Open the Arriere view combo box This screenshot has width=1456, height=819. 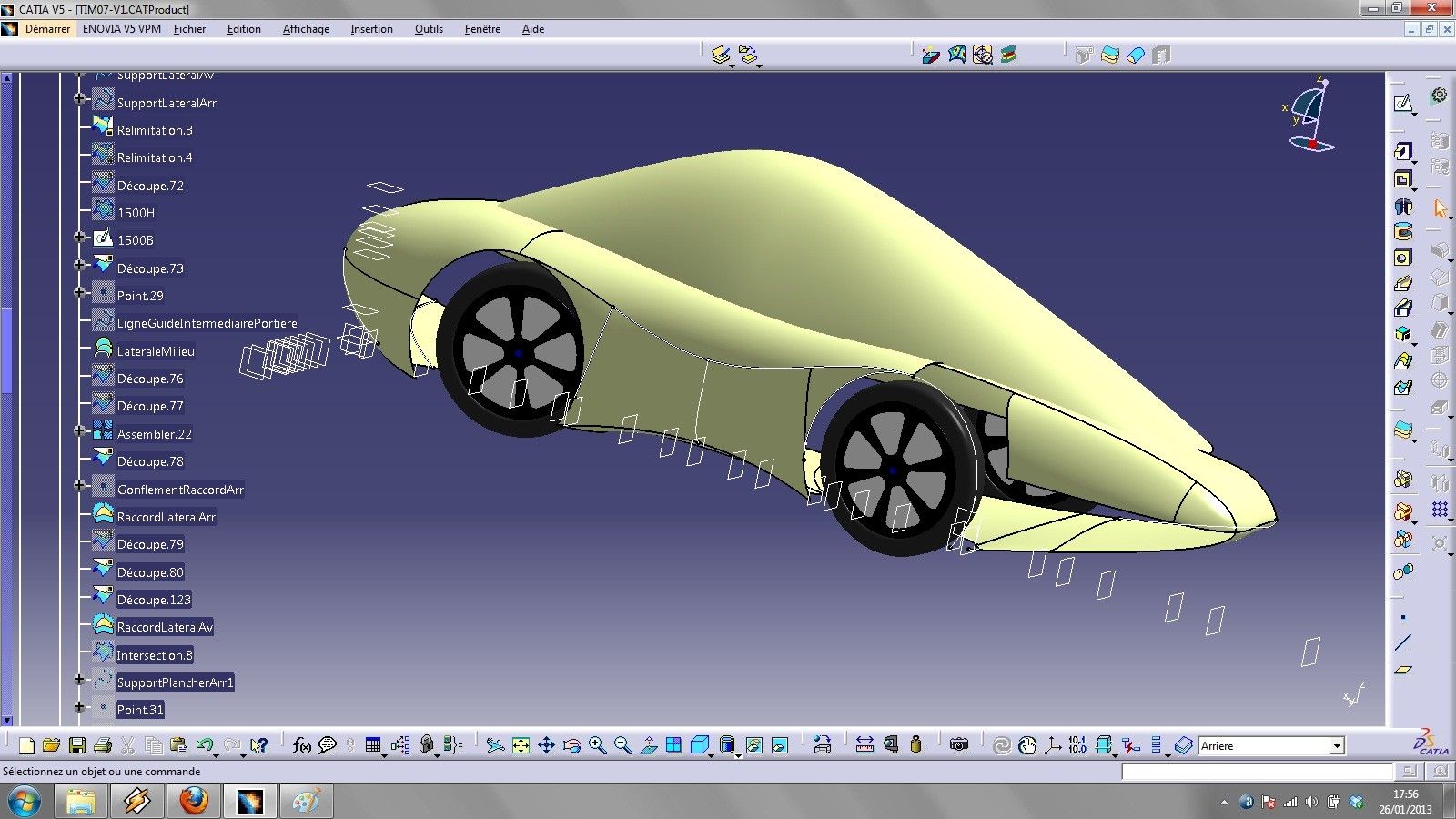click(1336, 746)
